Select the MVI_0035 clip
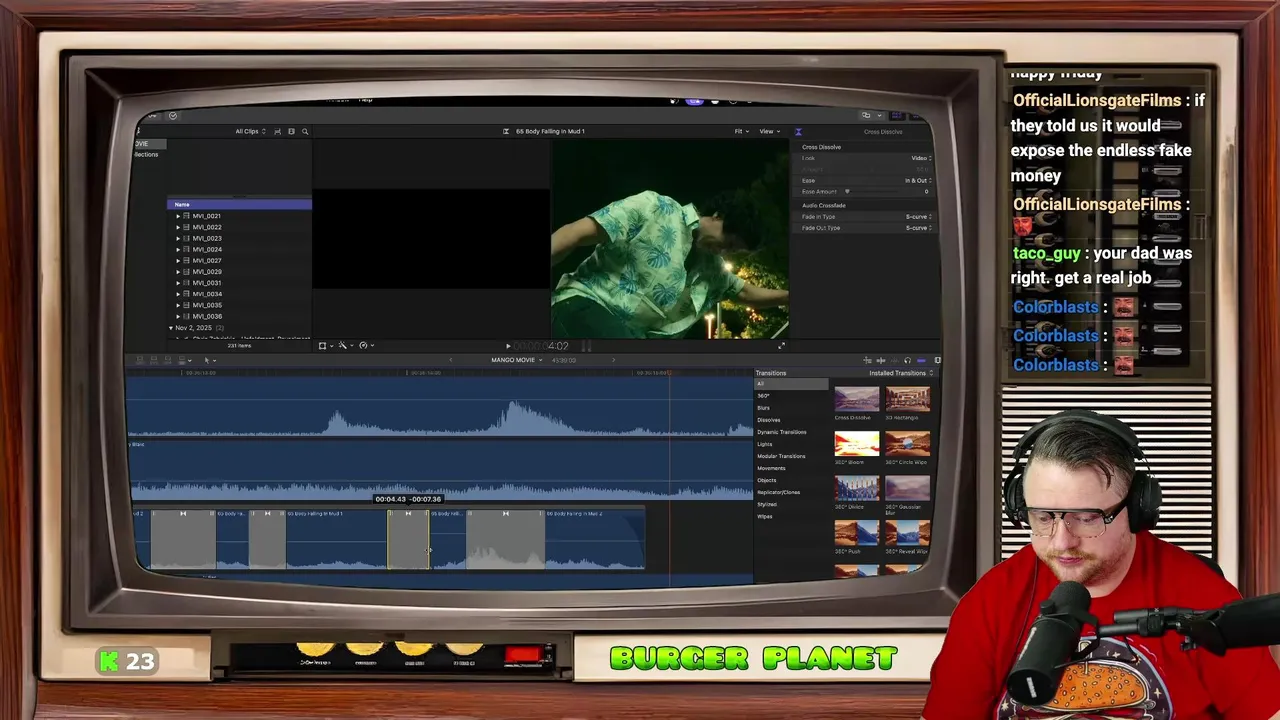This screenshot has width=1280, height=720. (x=207, y=305)
